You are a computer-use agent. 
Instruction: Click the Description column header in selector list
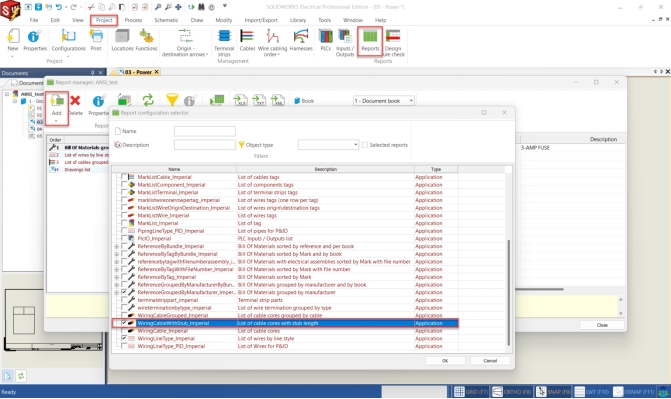tap(325, 169)
